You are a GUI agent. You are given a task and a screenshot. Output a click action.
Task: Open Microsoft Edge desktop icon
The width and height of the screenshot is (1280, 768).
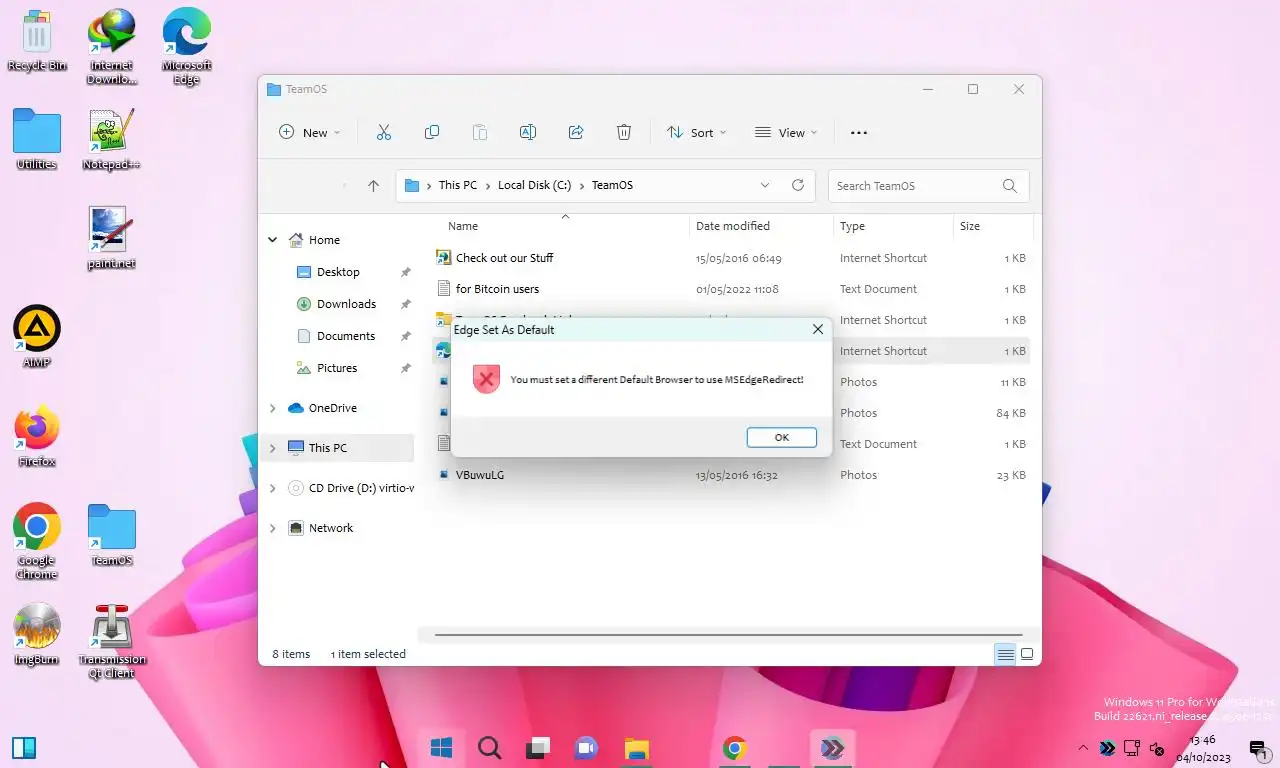click(x=187, y=46)
